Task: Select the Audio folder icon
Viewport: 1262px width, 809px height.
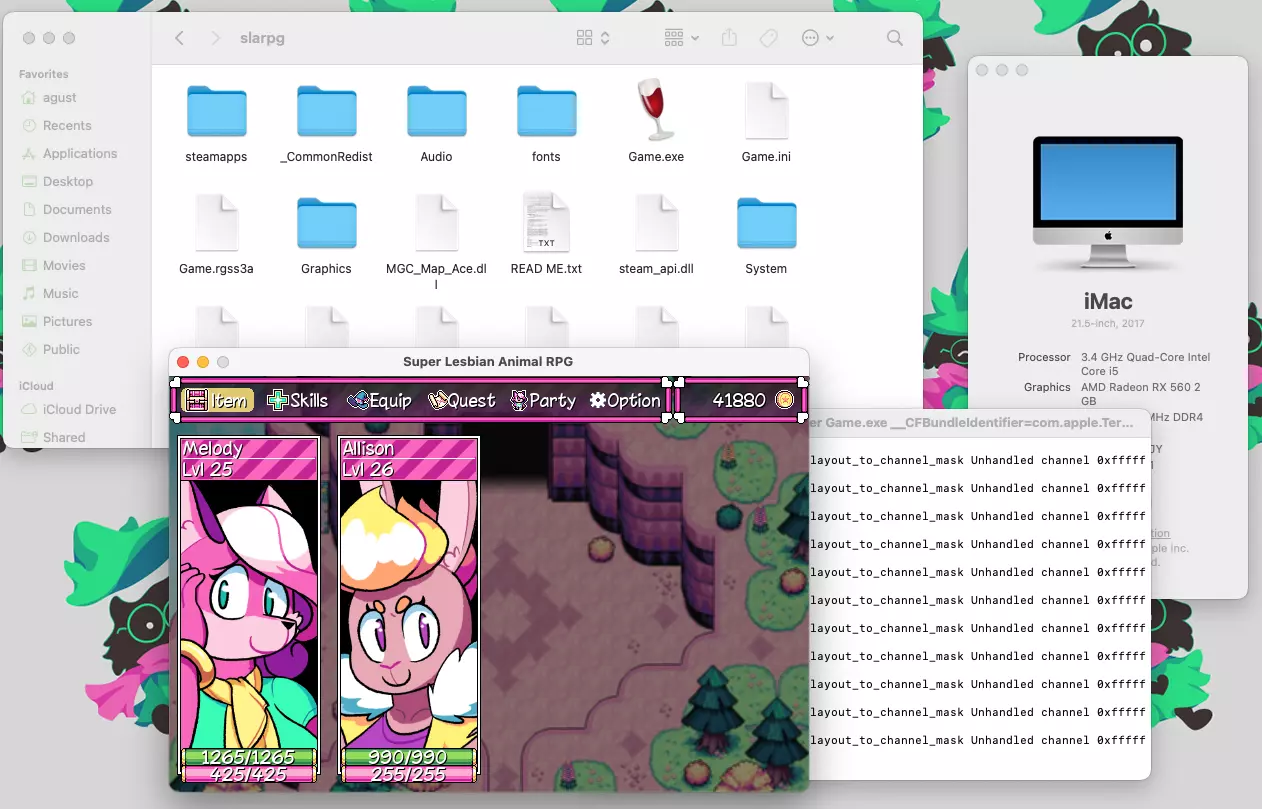Action: coord(436,112)
